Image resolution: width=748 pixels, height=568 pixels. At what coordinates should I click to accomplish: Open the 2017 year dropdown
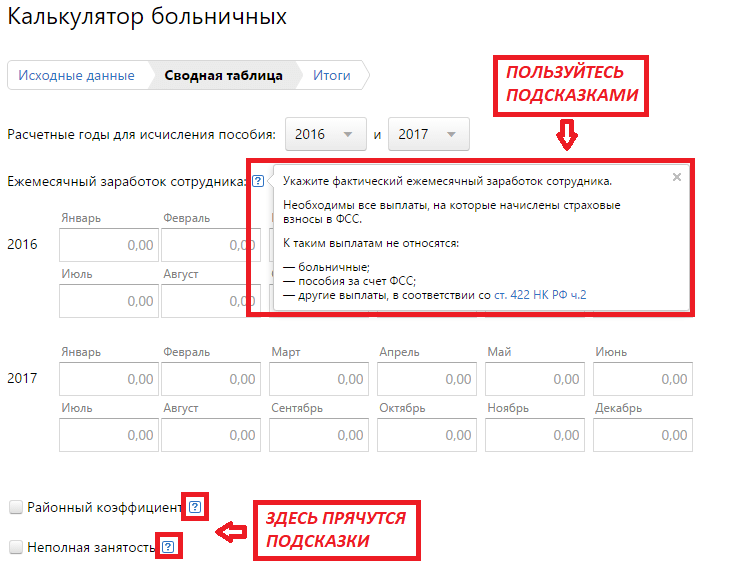[429, 134]
